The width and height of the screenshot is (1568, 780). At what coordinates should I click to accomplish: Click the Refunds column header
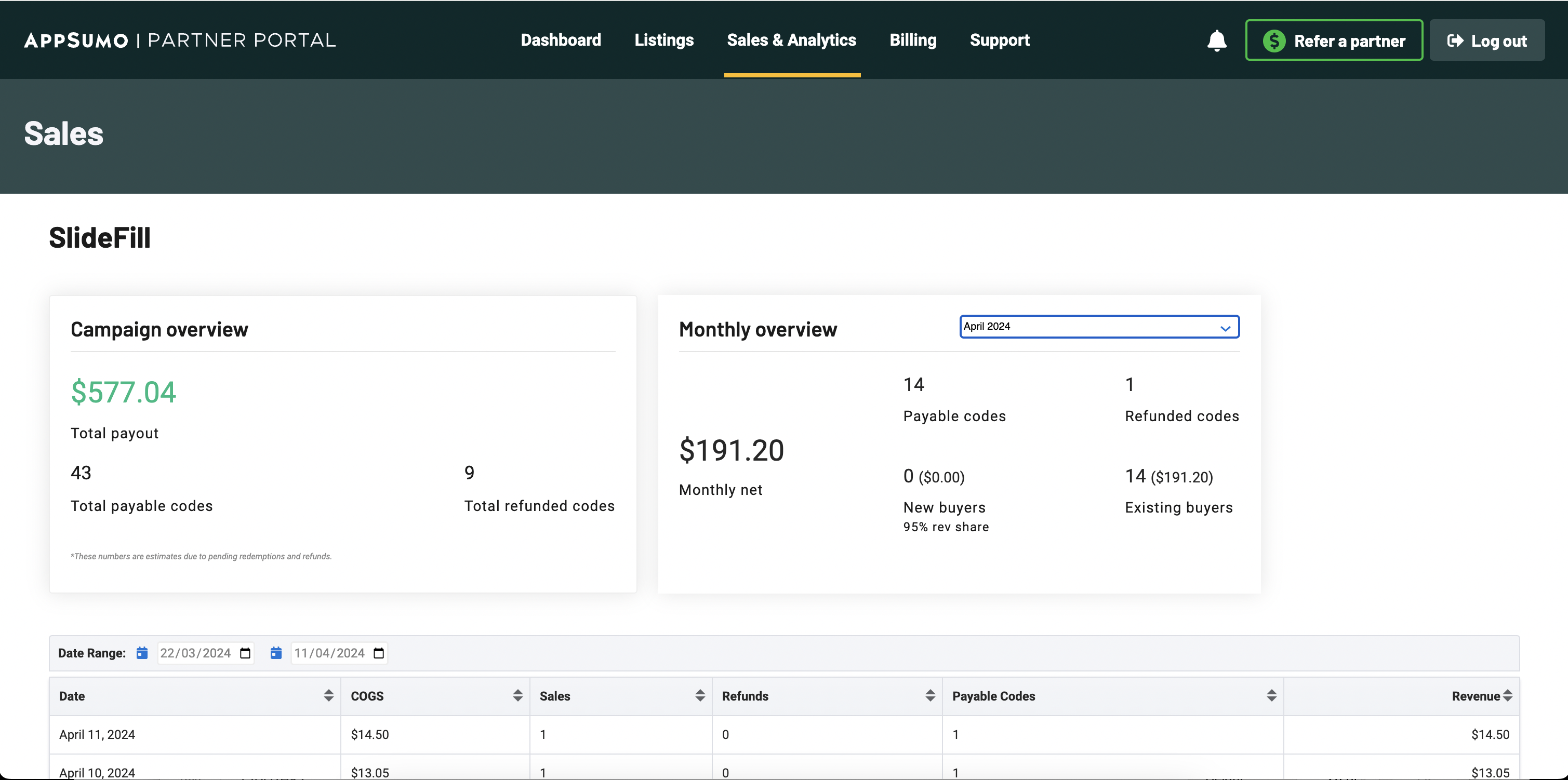827,696
